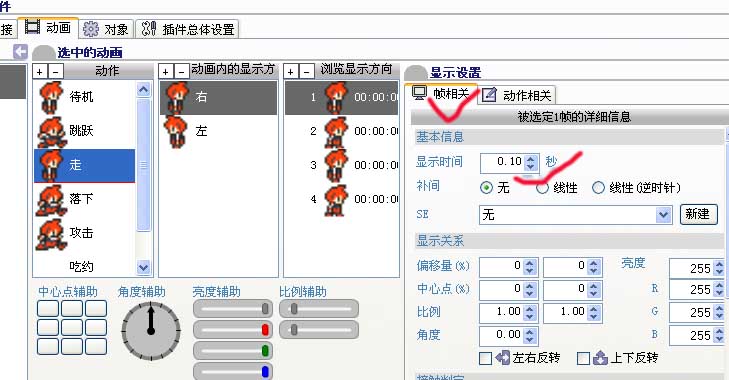729x380 pixels.
Task: Select the 帧相关 tab
Action: (x=441, y=93)
